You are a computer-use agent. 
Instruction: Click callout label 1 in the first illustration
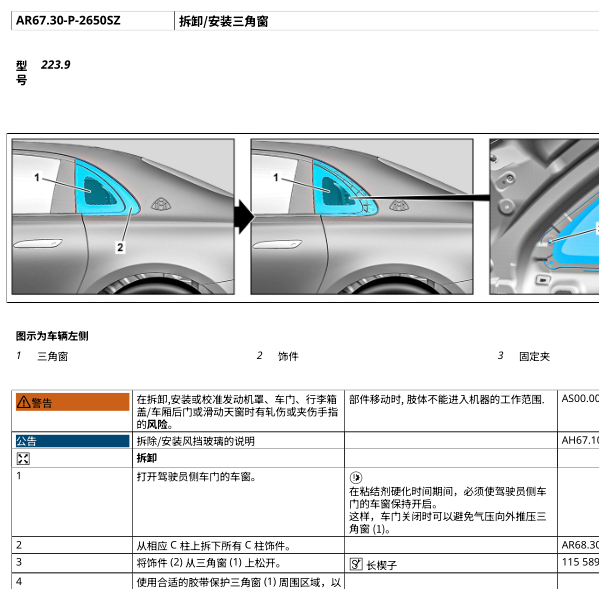tap(37, 178)
